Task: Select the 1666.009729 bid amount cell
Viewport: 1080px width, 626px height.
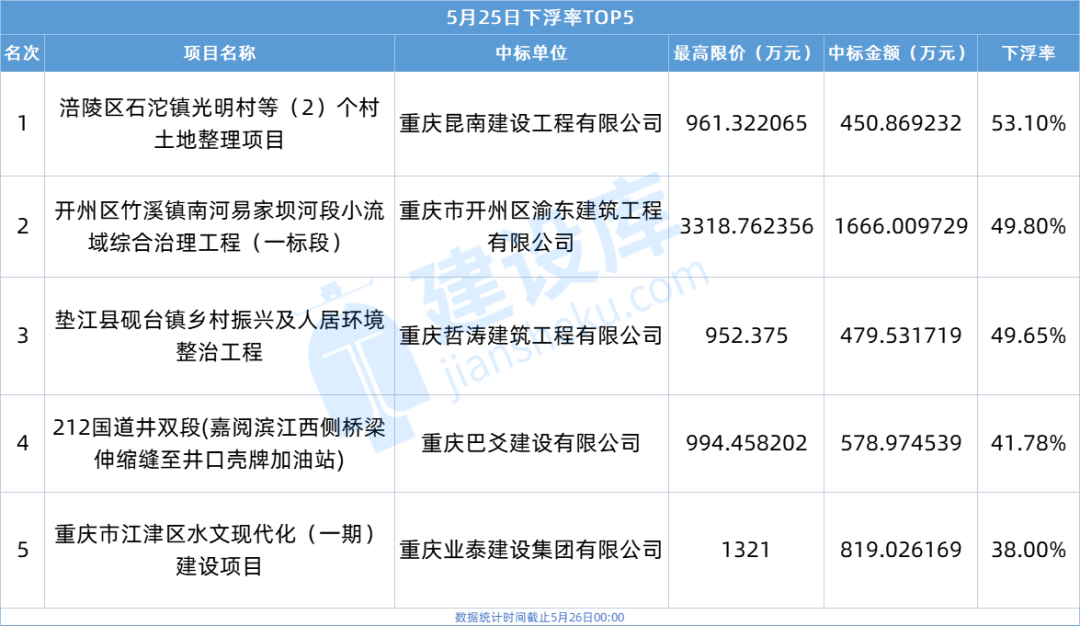Action: click(898, 226)
